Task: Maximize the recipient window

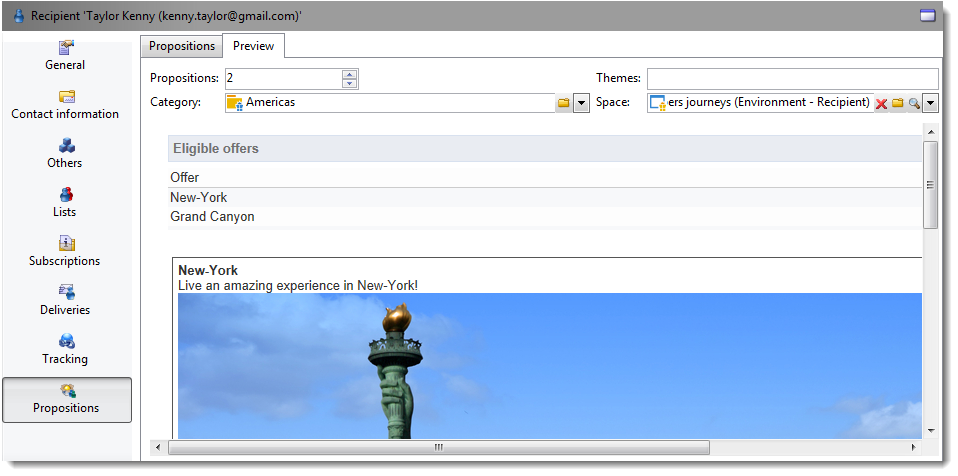Action: point(928,15)
